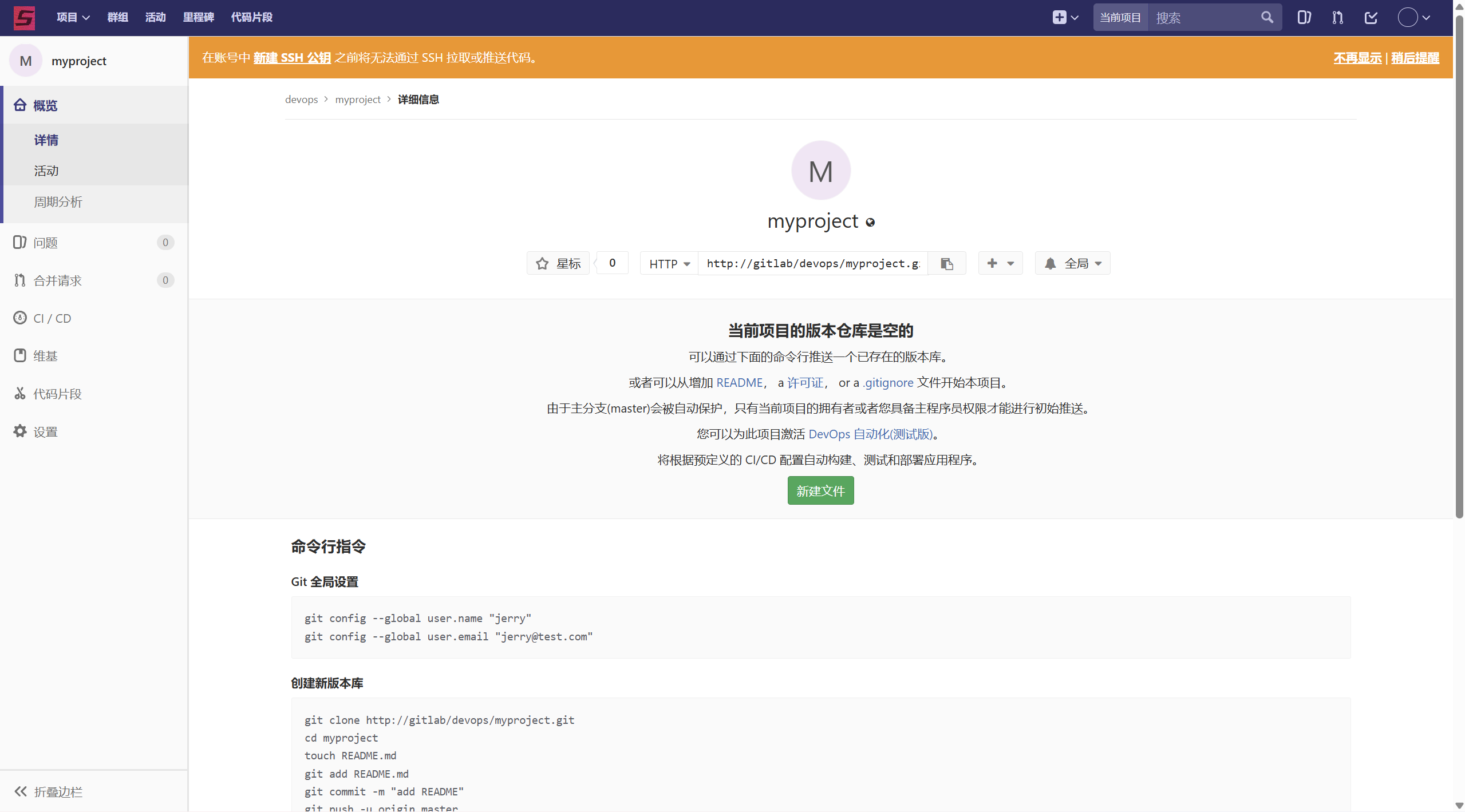Click the Overview home icon in sidebar
The image size is (1465, 812).
20,105
